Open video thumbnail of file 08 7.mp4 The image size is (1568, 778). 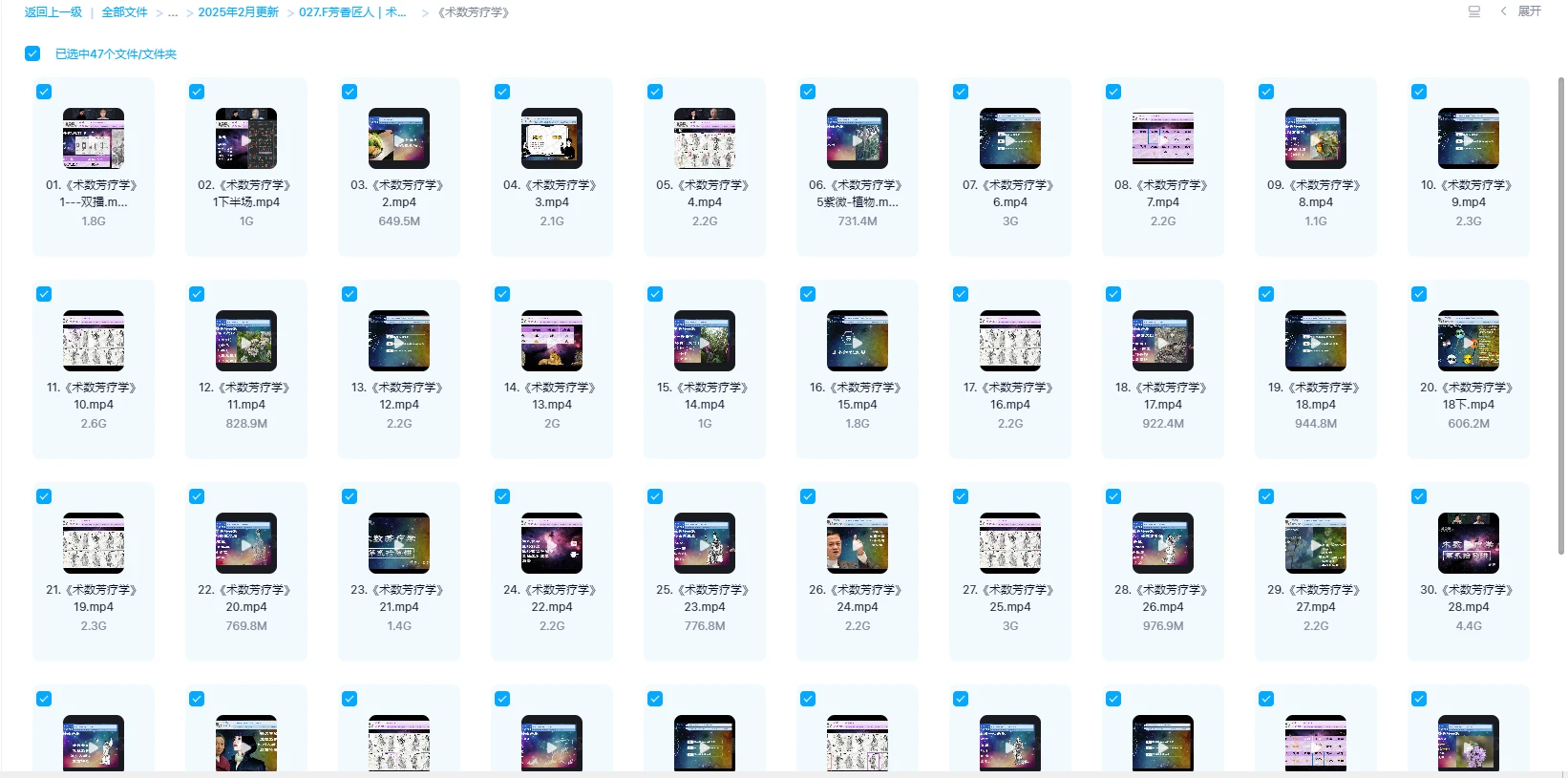pos(1163,138)
